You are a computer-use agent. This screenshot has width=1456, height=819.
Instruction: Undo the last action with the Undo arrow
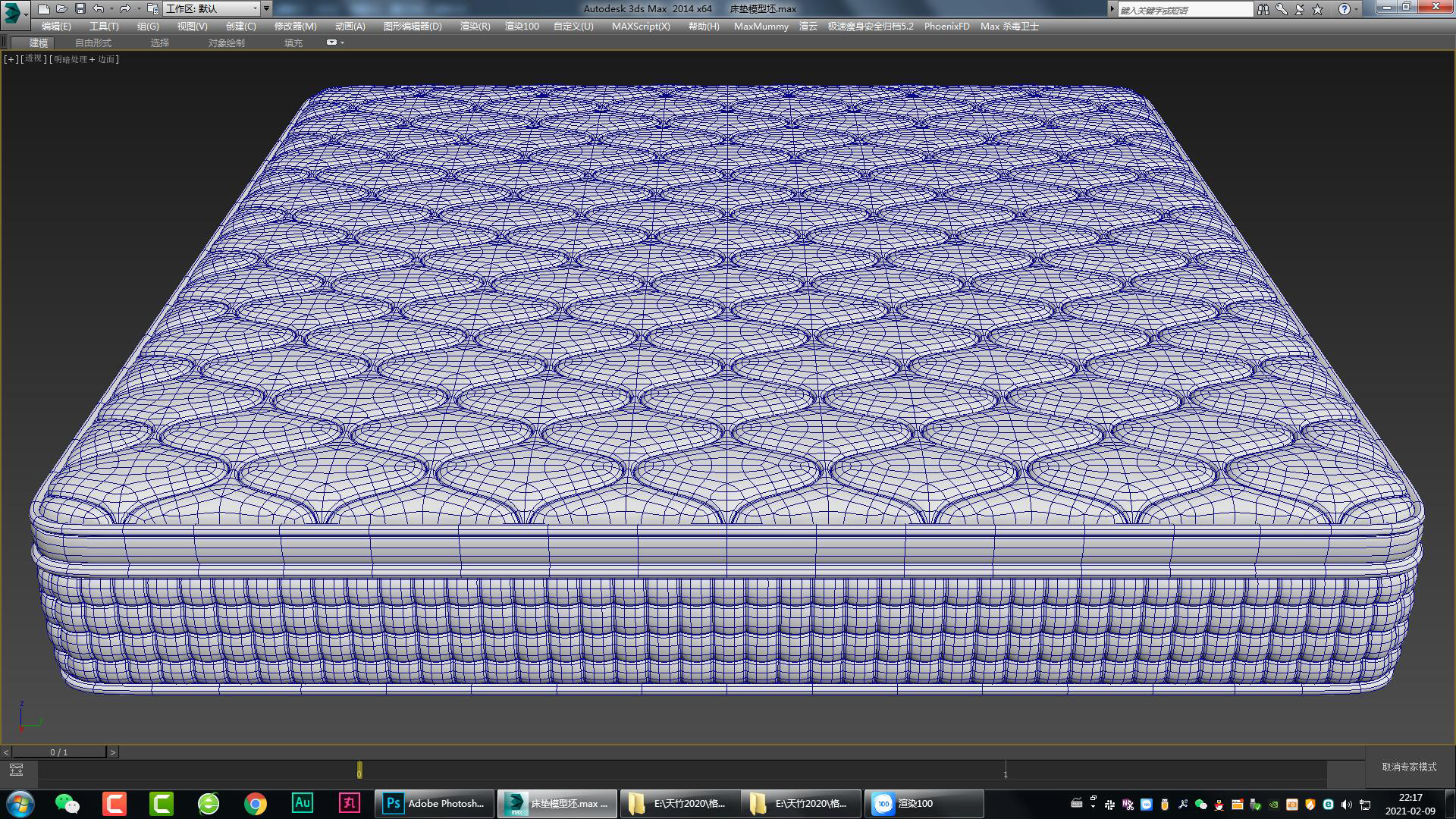99,9
